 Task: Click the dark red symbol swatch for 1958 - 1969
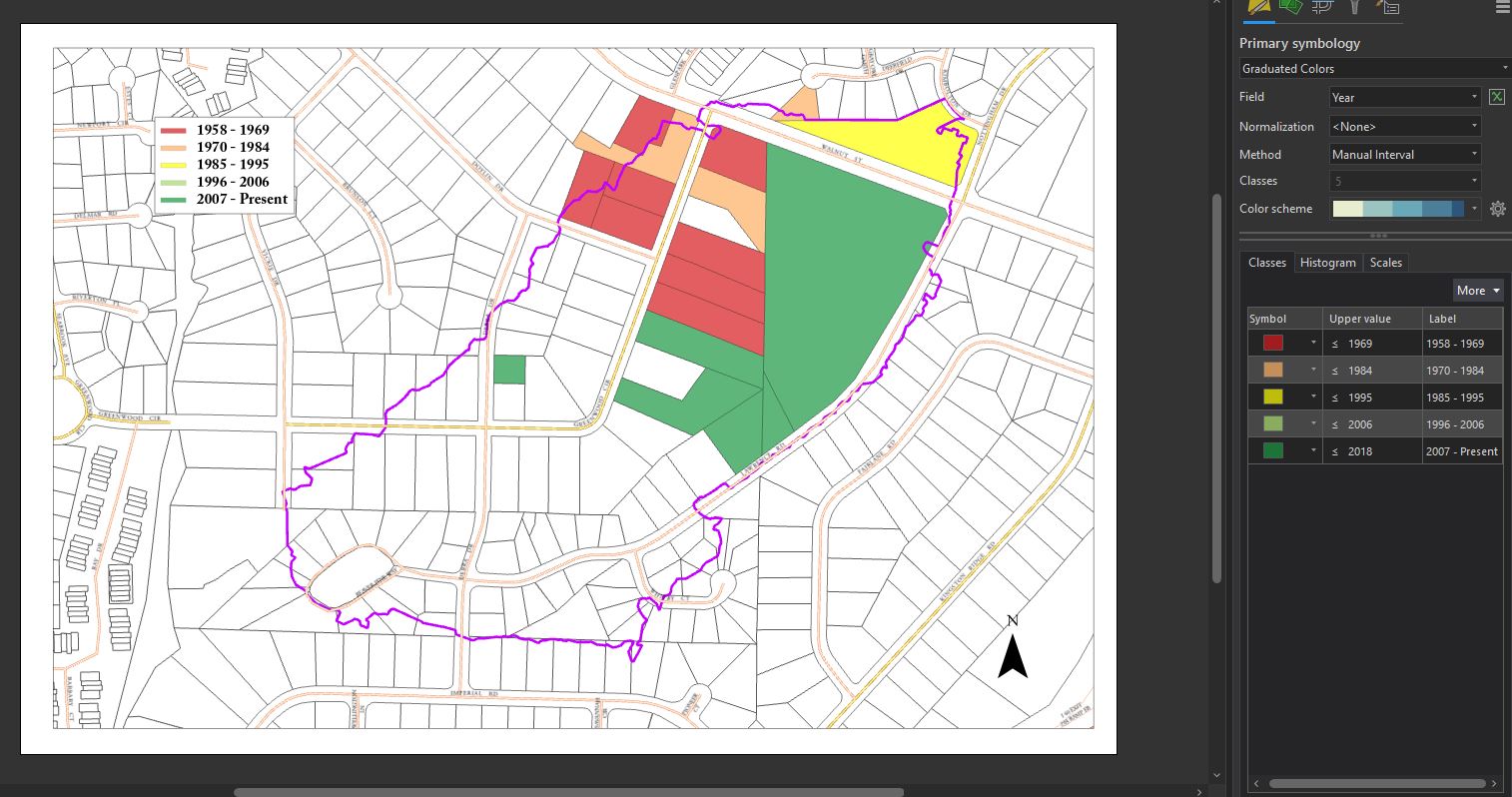click(x=1272, y=343)
